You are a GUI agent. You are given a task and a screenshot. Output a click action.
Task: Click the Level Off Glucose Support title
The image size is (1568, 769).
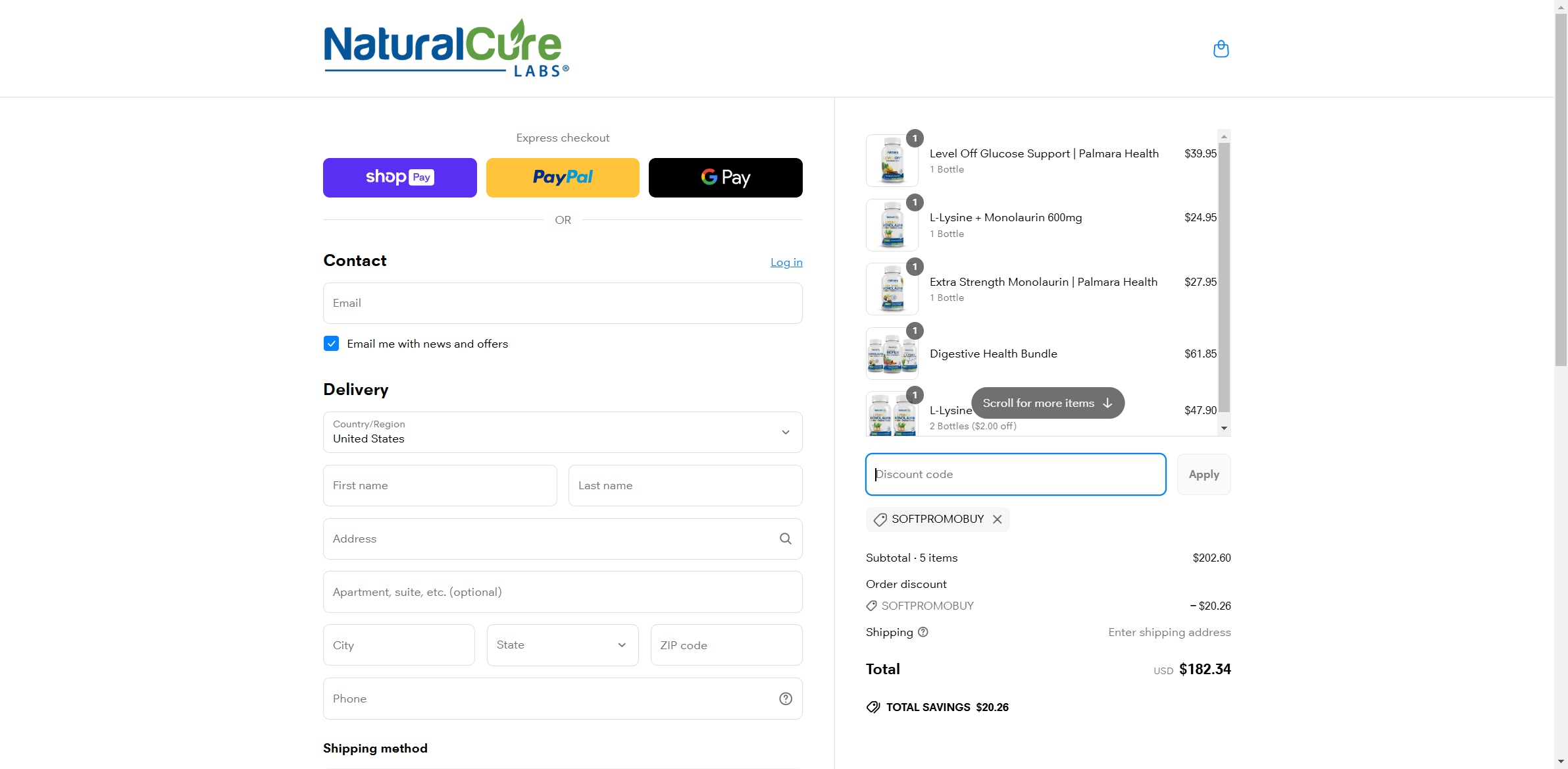[1044, 153]
